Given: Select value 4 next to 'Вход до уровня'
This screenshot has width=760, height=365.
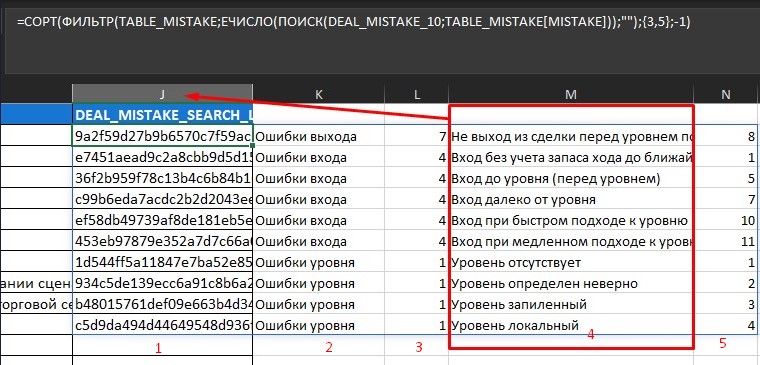Looking at the screenshot, I should 417,178.
